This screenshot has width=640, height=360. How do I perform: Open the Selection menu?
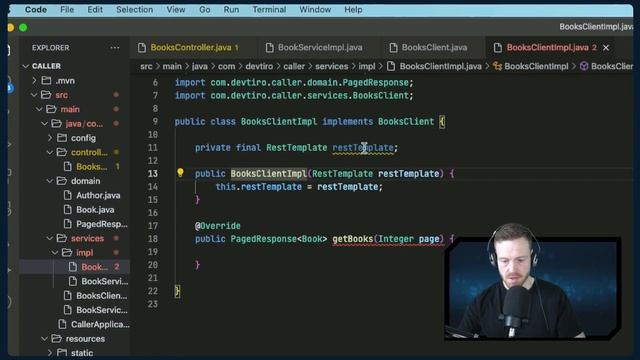tap(134, 9)
